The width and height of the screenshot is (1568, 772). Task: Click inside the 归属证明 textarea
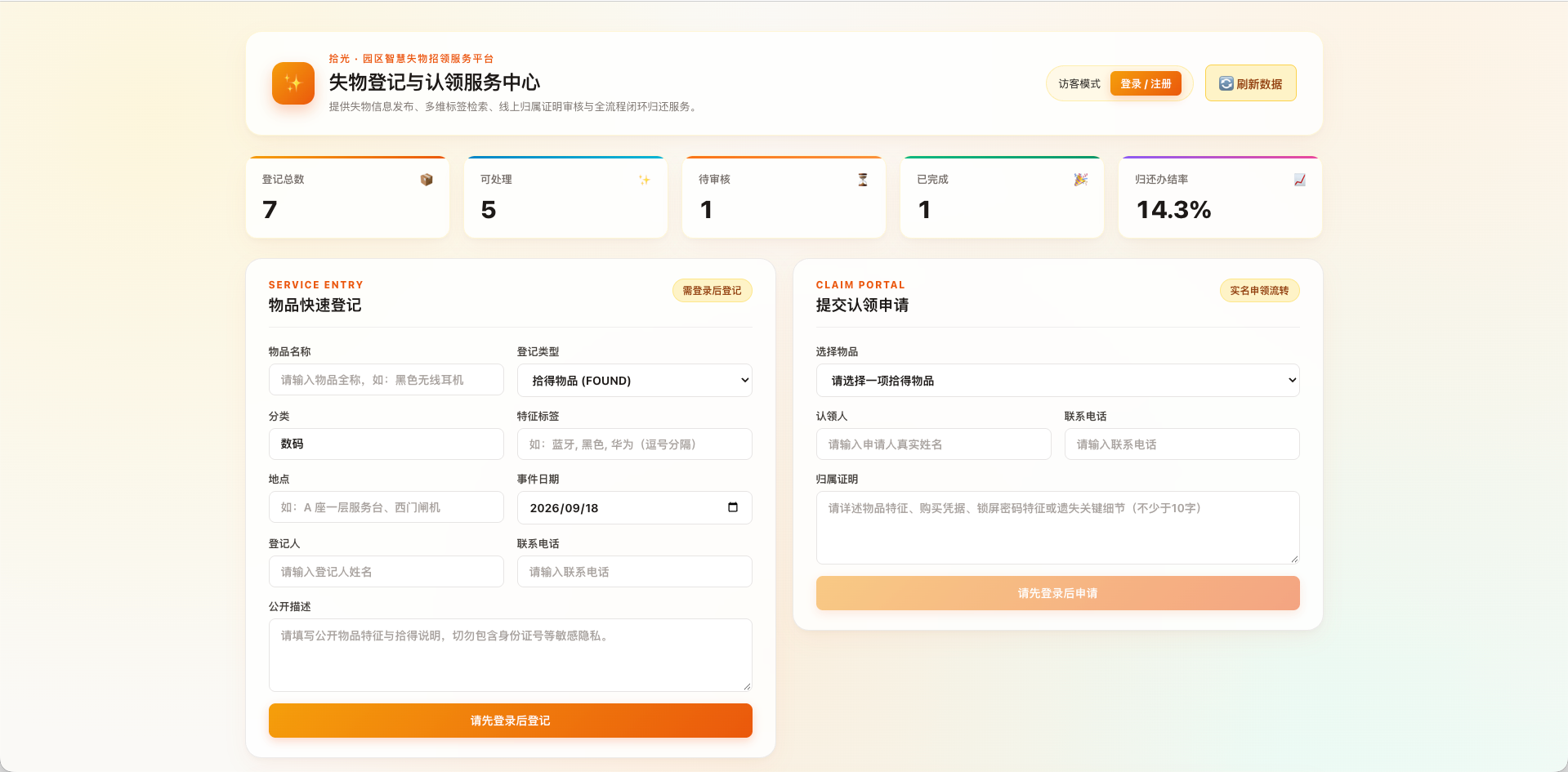pyautogui.click(x=1058, y=528)
